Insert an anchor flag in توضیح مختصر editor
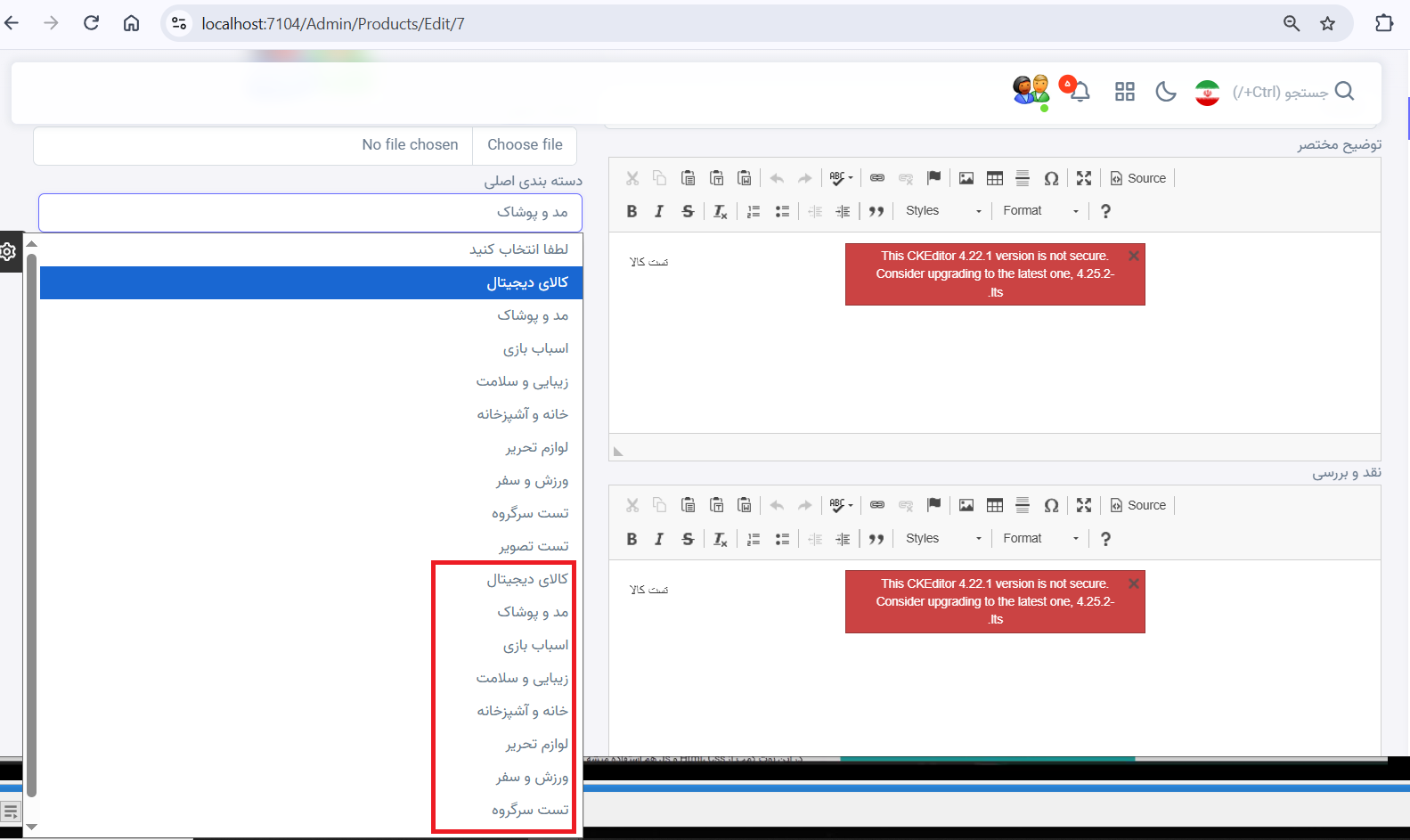1410x840 pixels. (x=933, y=178)
